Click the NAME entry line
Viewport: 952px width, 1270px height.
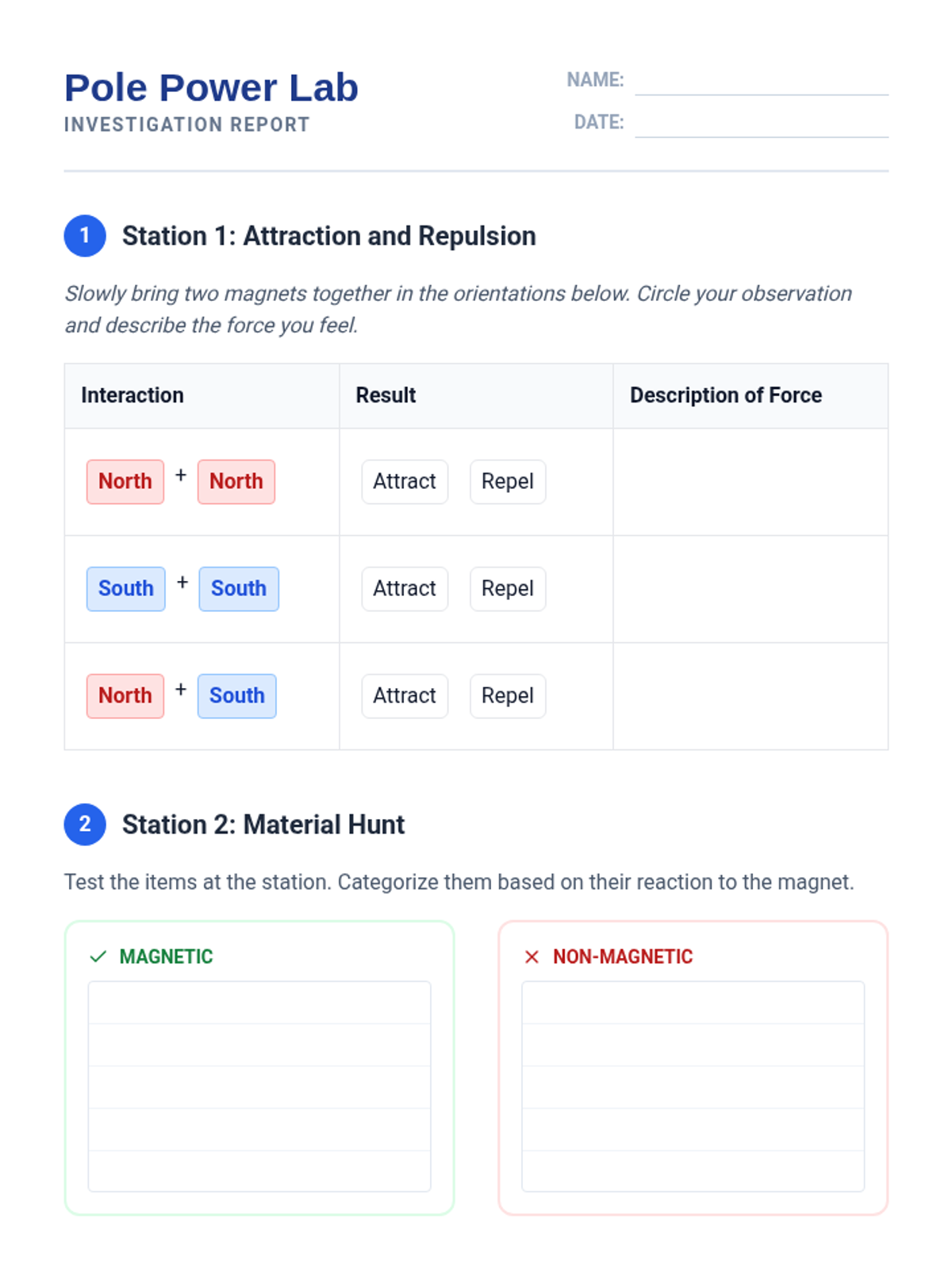(x=761, y=83)
